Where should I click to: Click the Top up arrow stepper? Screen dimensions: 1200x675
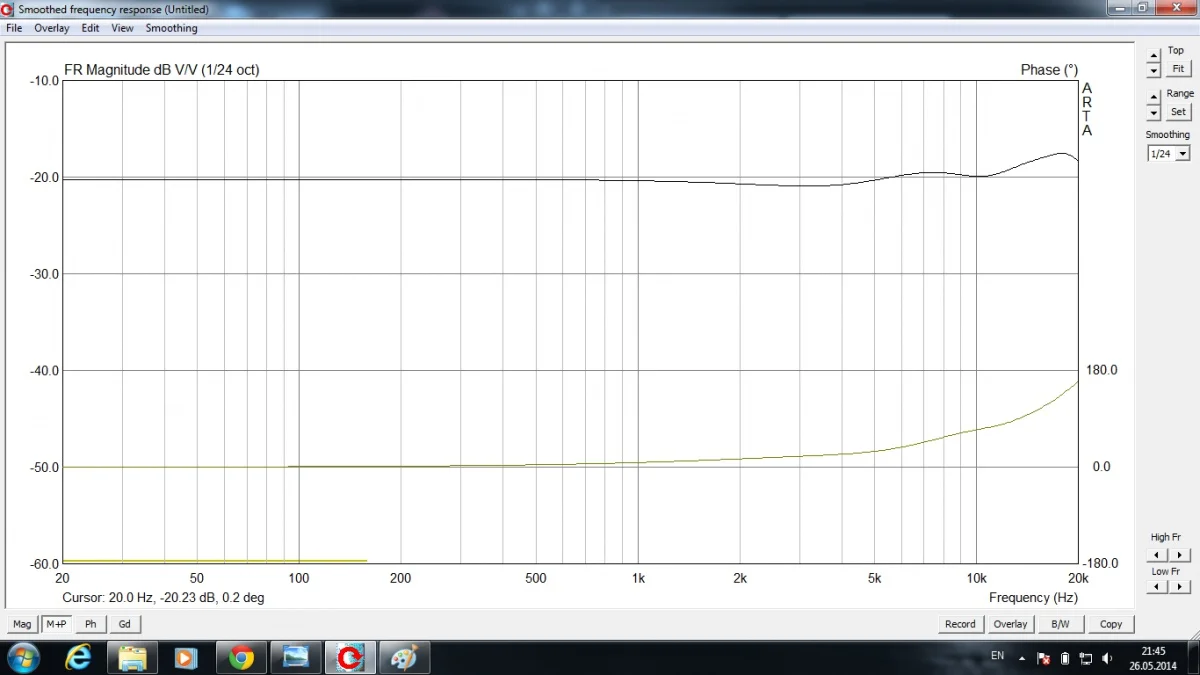tap(1154, 55)
